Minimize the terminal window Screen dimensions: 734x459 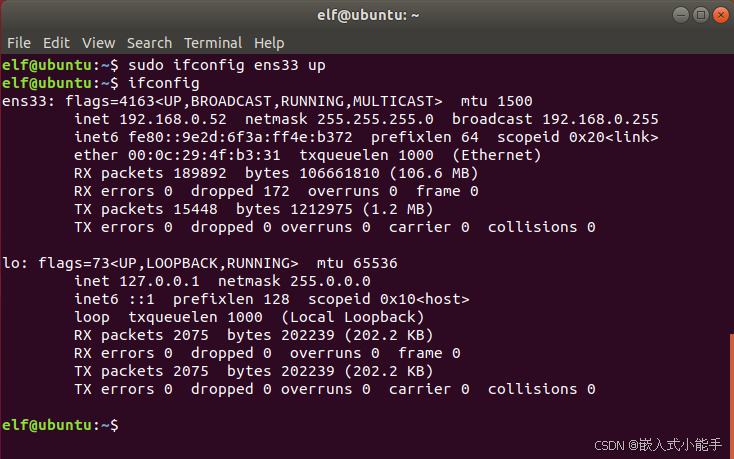(x=681, y=15)
